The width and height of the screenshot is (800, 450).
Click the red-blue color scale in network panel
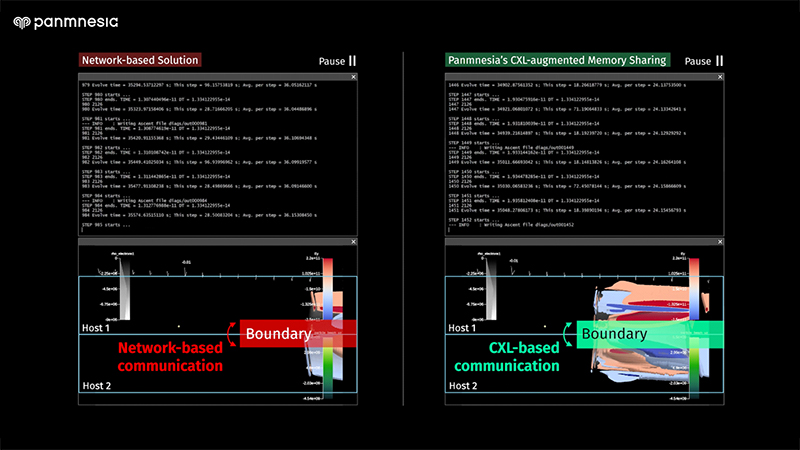tap(328, 289)
